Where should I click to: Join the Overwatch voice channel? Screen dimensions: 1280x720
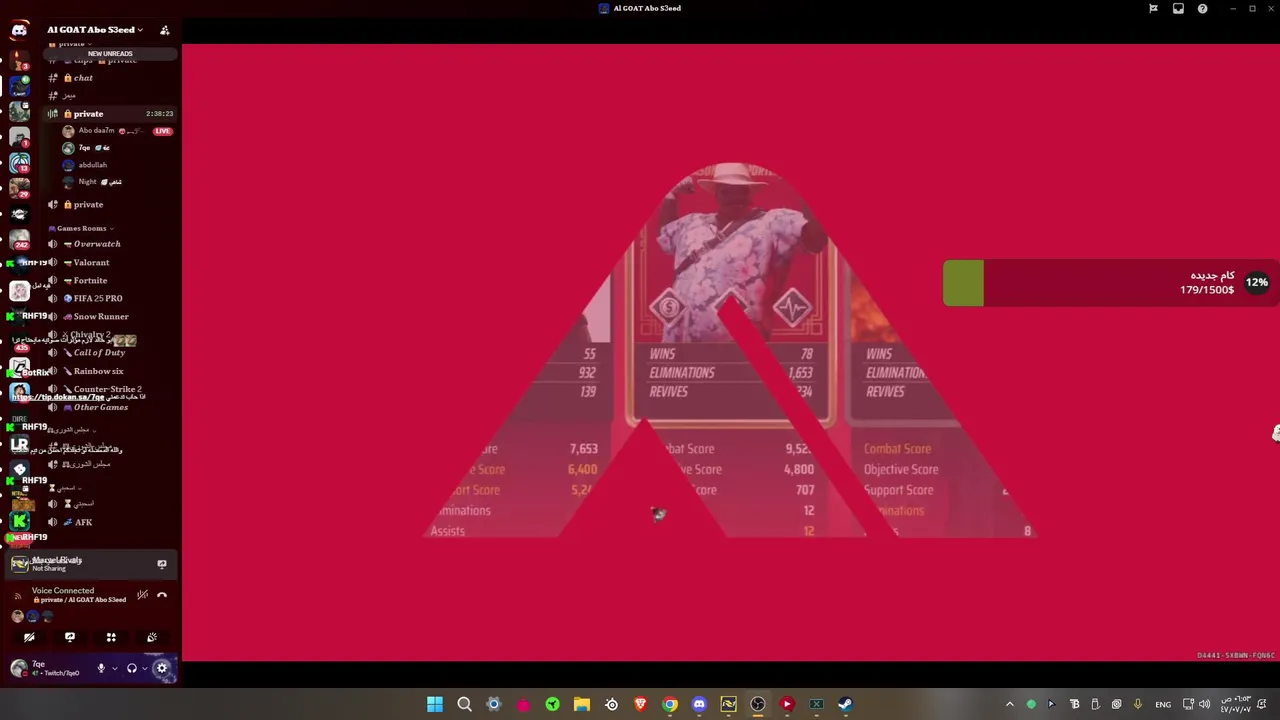coord(110,244)
